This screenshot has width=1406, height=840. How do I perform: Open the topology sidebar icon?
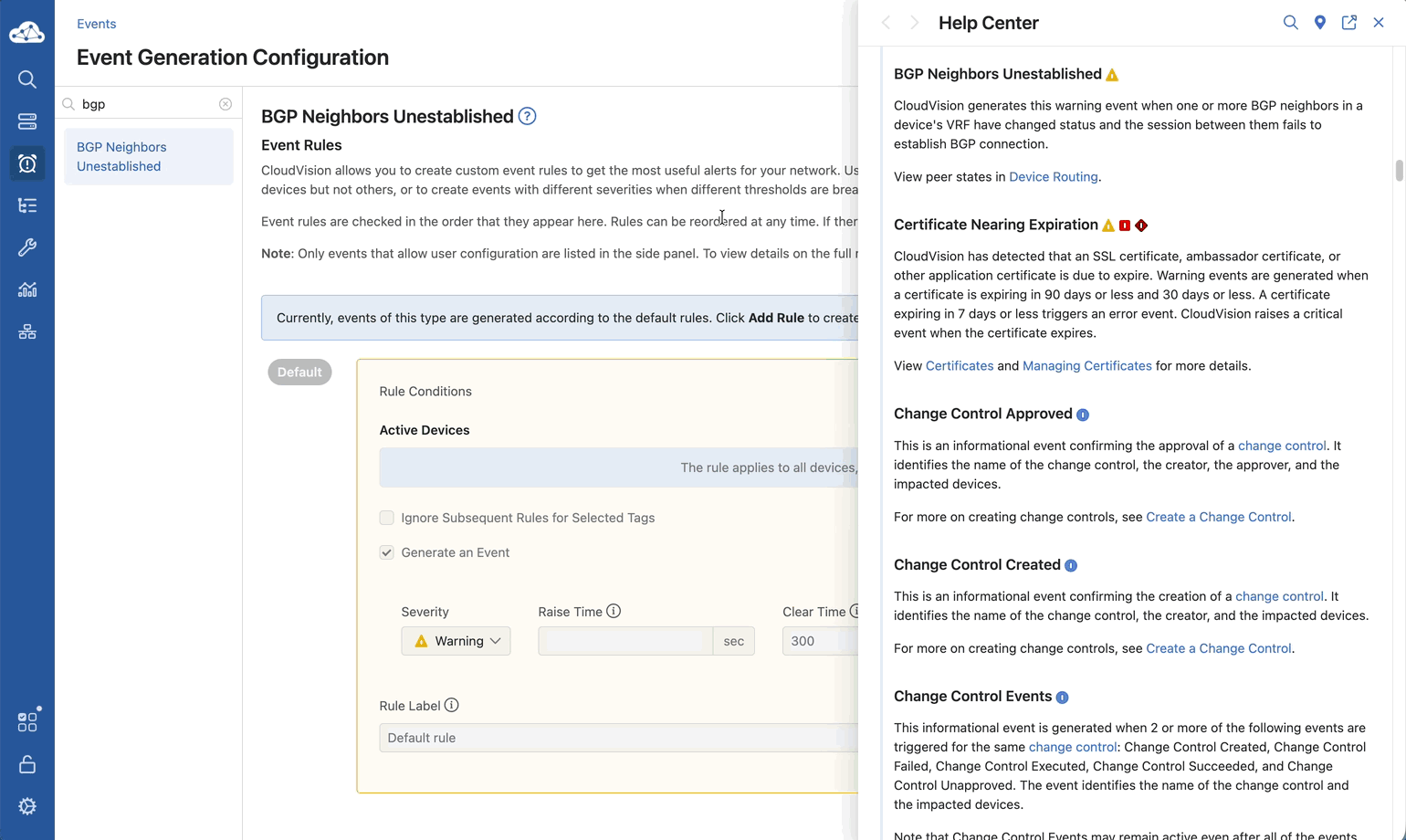point(27,331)
